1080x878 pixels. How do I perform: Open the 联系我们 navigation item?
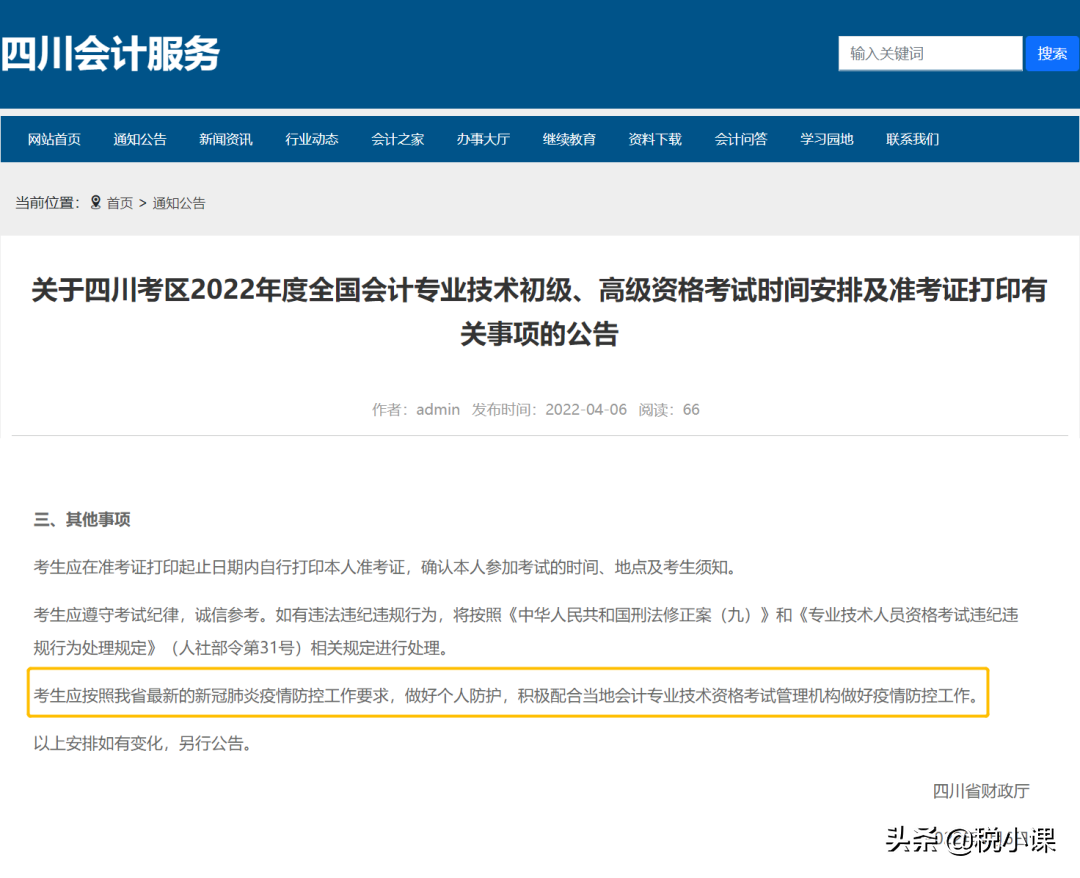912,139
